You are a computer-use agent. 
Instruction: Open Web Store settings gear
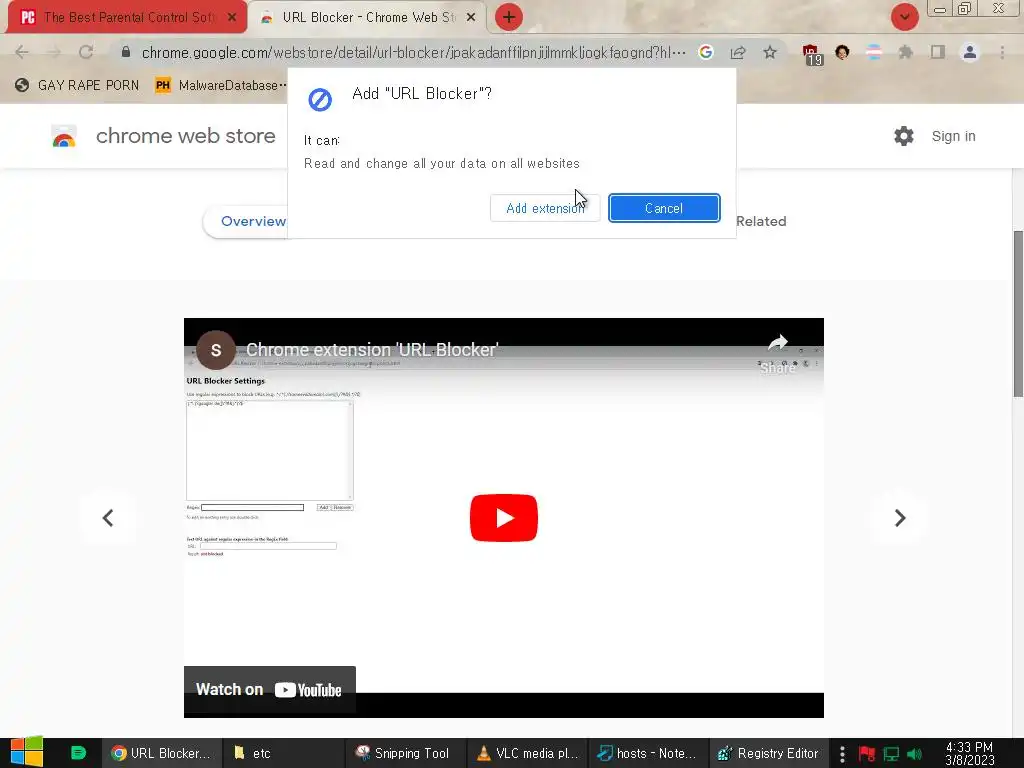coord(904,136)
